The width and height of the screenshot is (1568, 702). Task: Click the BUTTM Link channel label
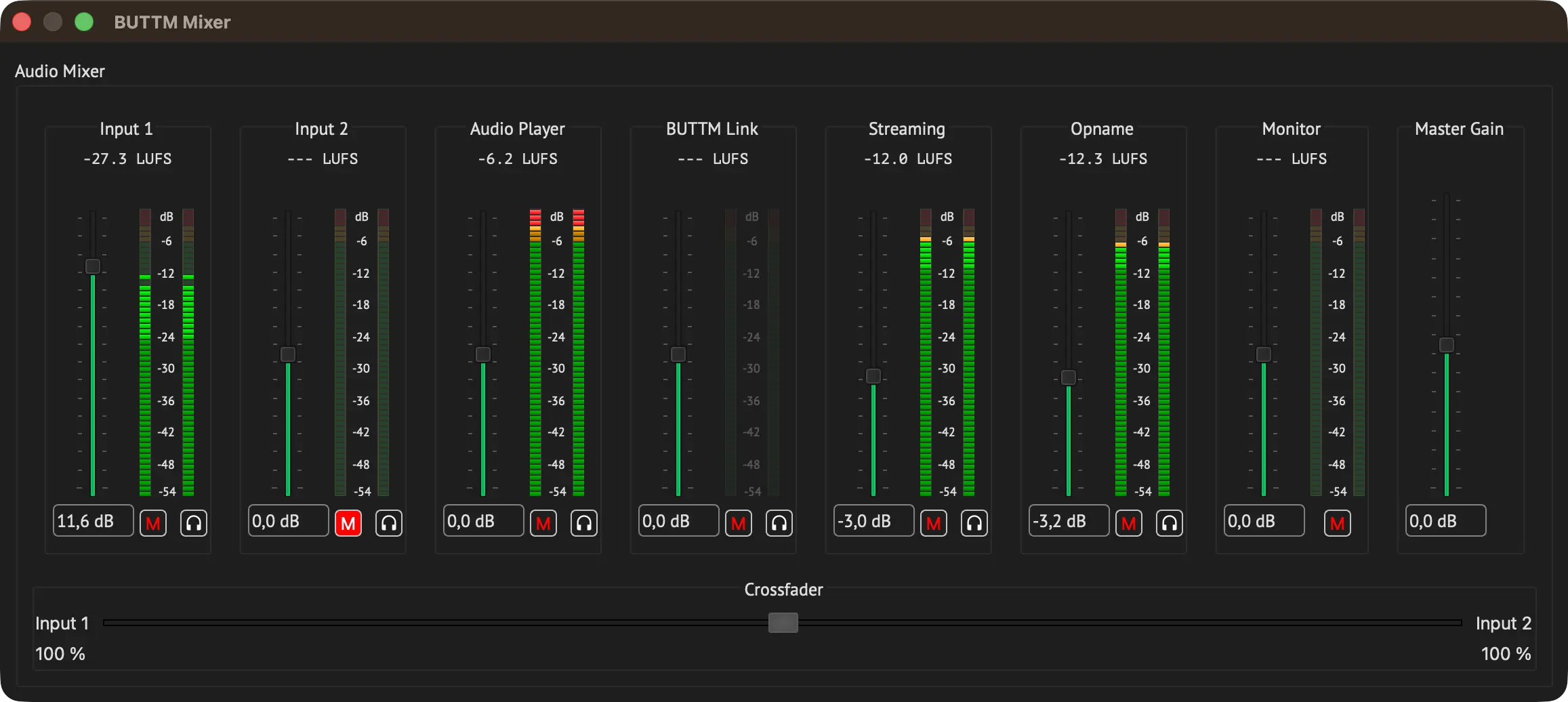(712, 129)
